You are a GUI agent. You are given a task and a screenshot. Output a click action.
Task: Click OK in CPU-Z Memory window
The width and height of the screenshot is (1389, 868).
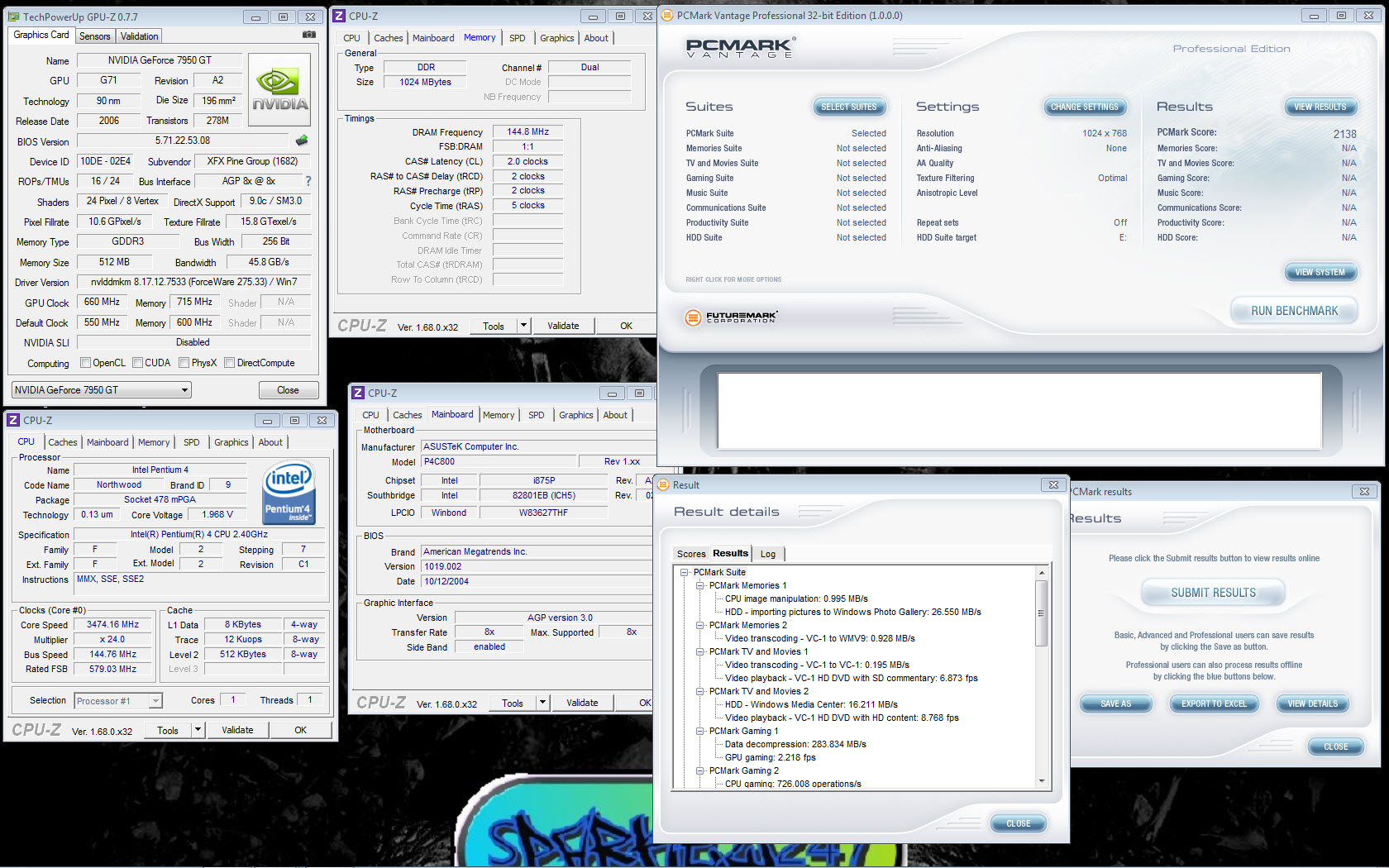pyautogui.click(x=626, y=326)
